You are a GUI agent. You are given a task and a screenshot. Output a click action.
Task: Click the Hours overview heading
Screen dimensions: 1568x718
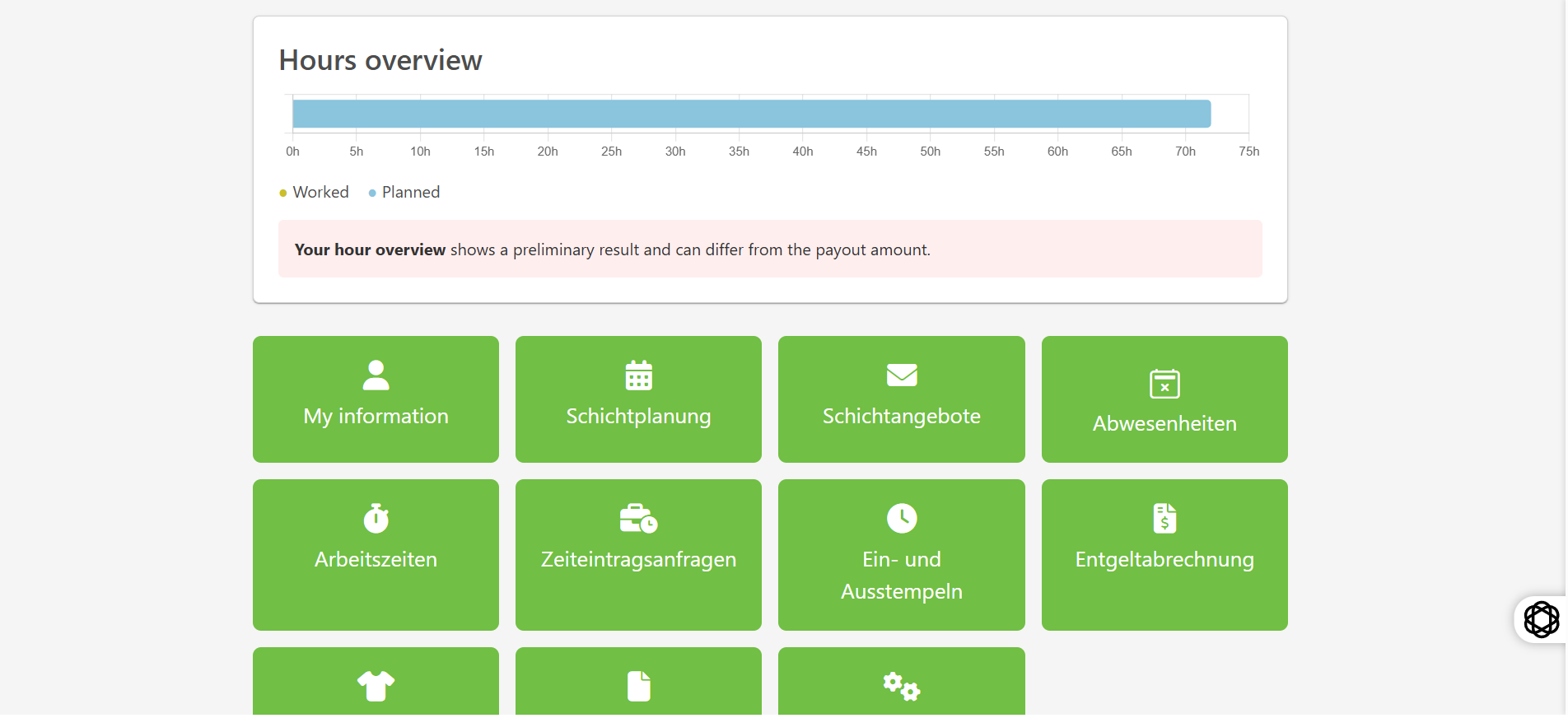(380, 60)
